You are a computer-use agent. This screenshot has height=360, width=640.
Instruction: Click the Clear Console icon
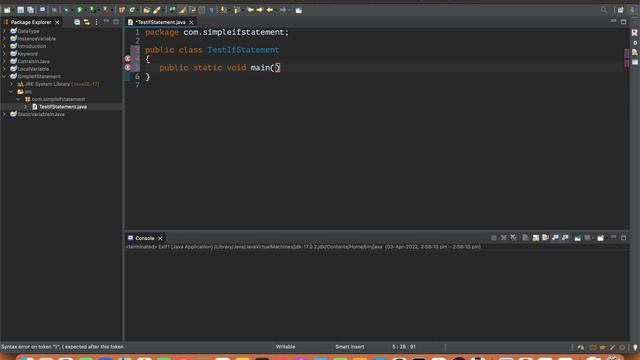(x=525, y=238)
